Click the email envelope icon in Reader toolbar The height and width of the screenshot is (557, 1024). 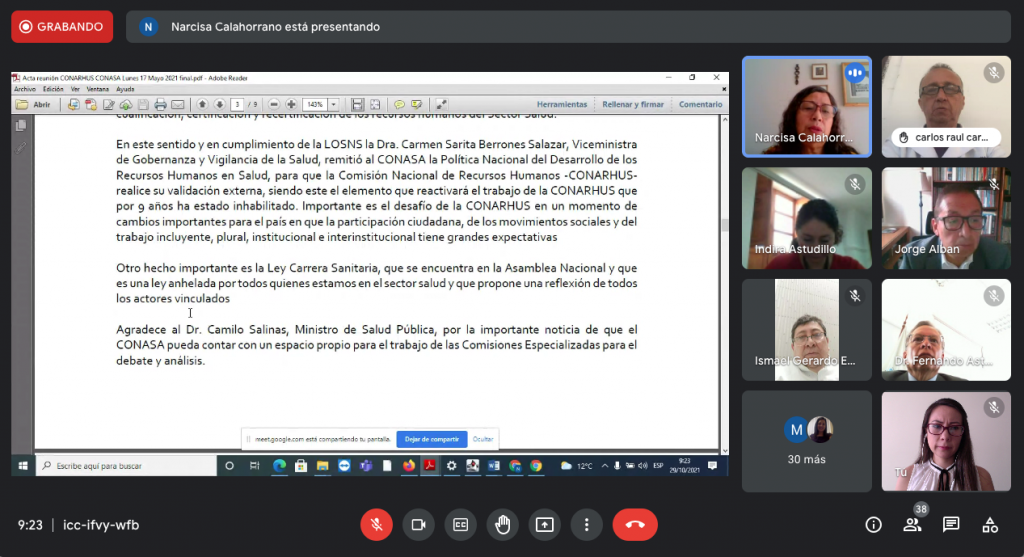(178, 104)
